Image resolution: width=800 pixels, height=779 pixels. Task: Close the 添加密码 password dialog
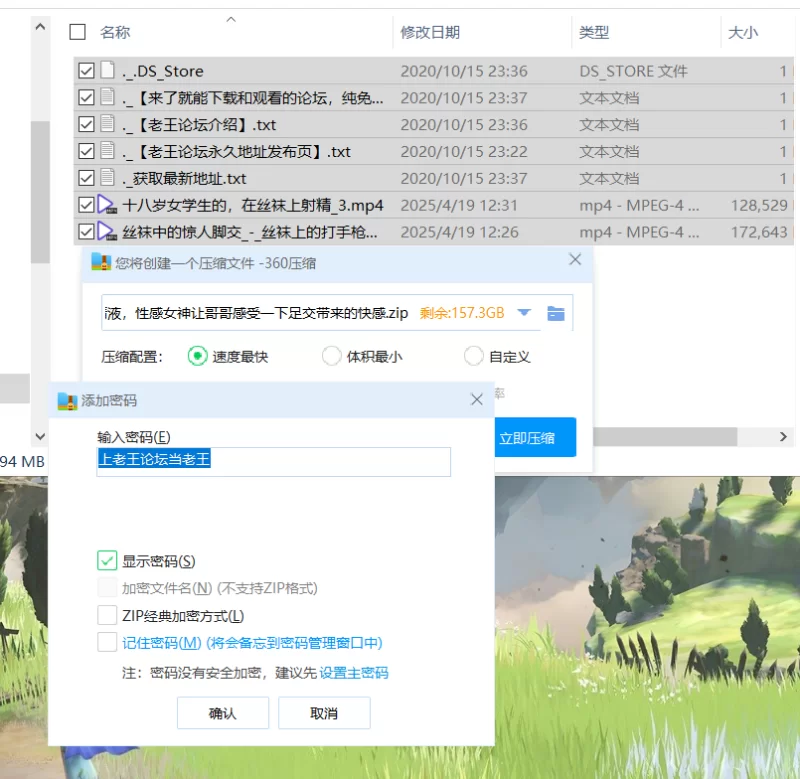pos(477,400)
